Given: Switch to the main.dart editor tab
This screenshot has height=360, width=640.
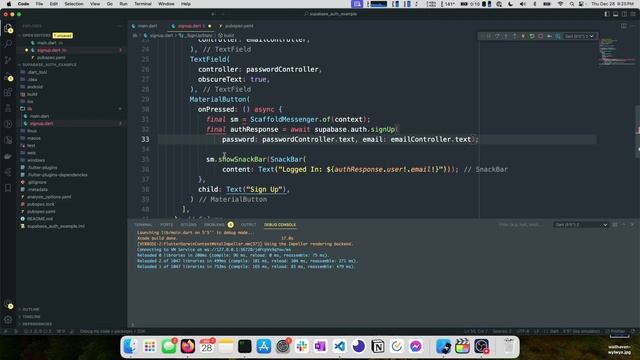Looking at the screenshot, I should coord(148,26).
